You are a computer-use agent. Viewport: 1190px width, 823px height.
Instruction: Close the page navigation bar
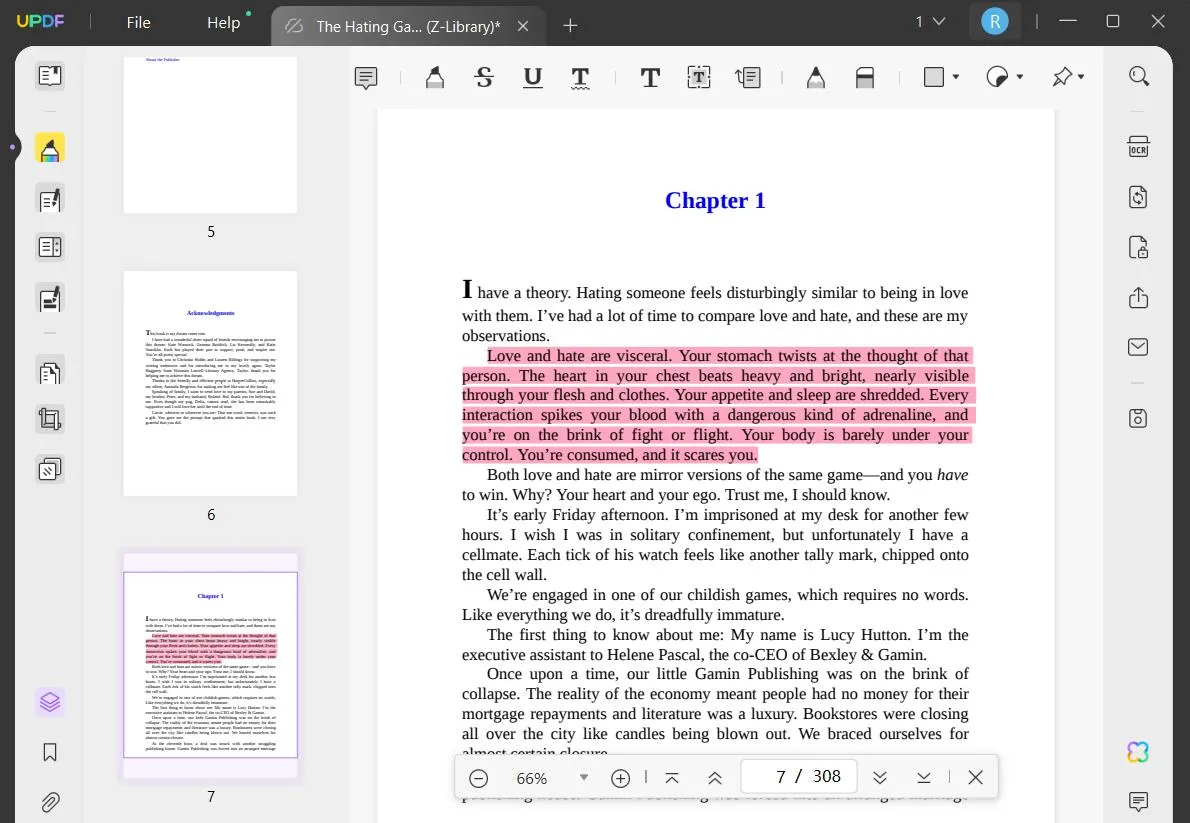(x=976, y=777)
